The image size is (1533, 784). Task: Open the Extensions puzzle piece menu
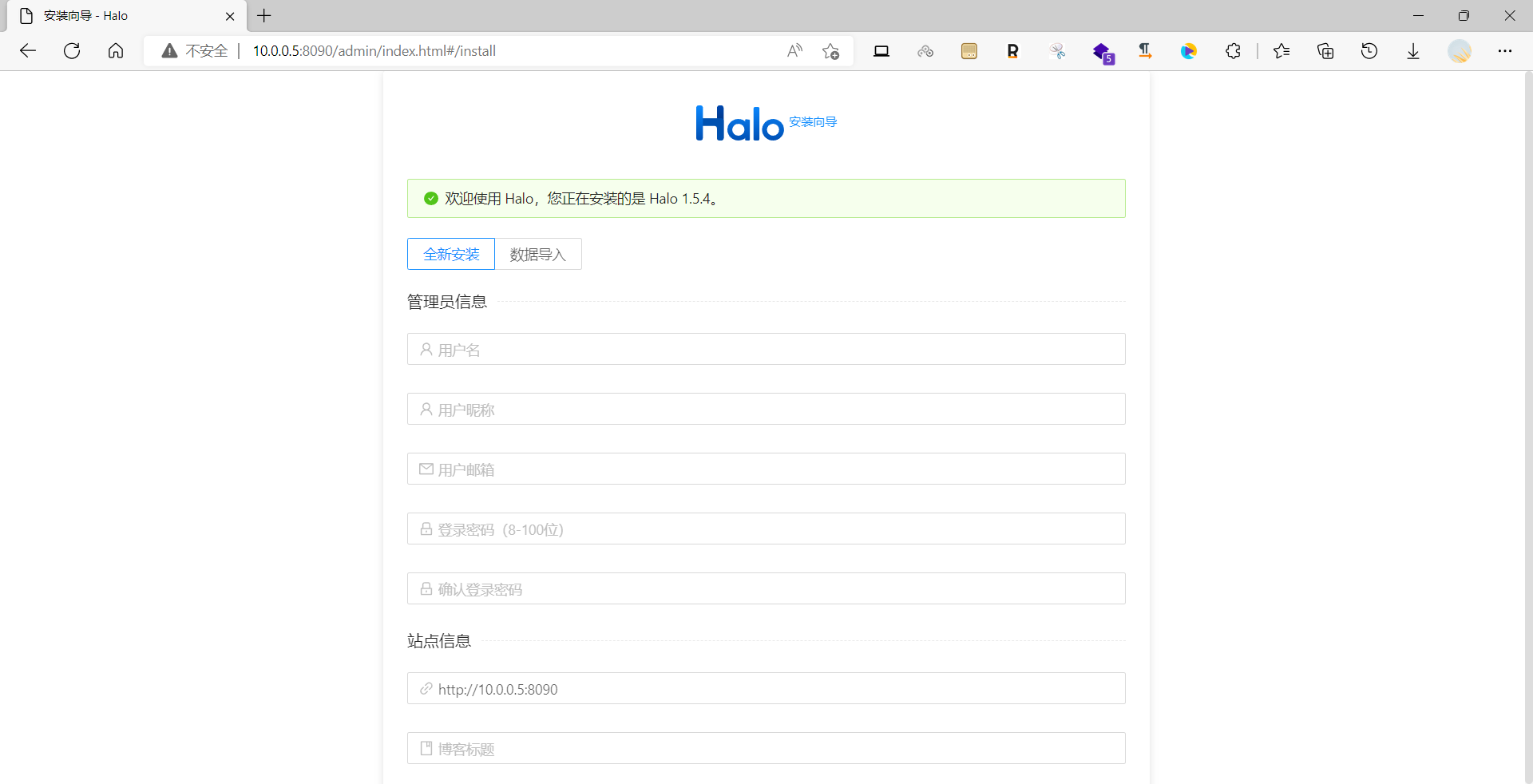tap(1234, 51)
